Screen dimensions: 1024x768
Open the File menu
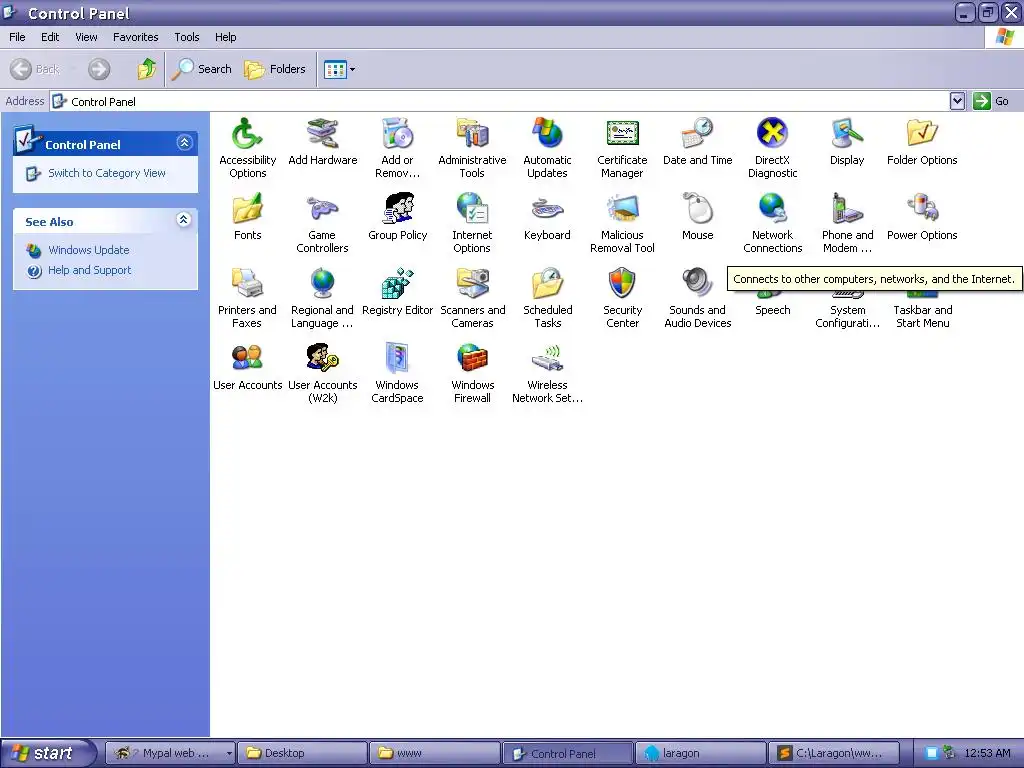pyautogui.click(x=17, y=37)
